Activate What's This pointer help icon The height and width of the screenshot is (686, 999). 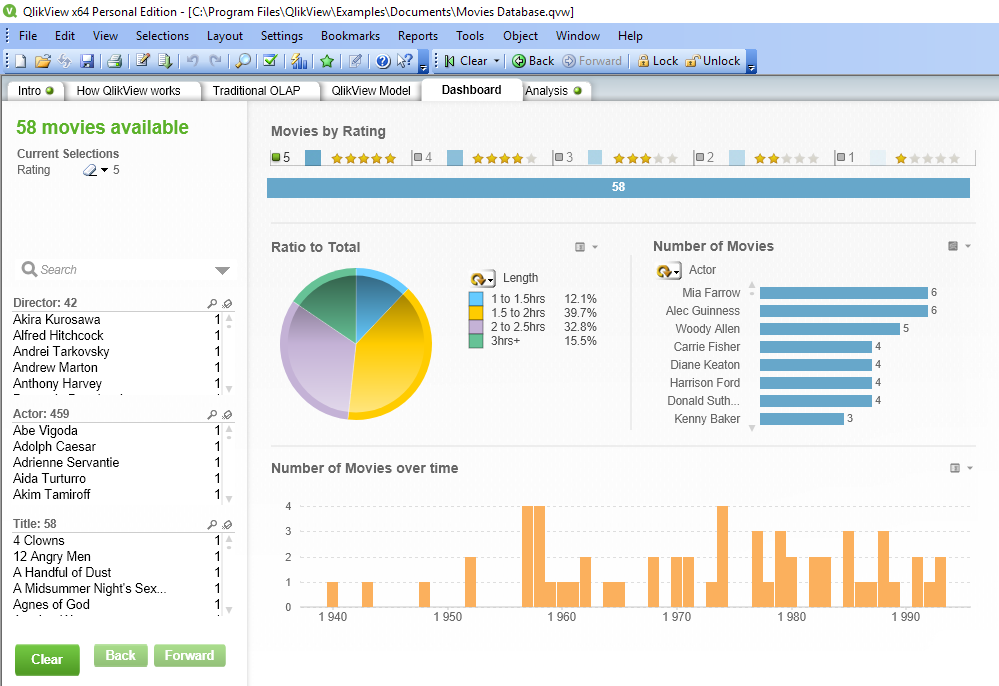click(405, 61)
